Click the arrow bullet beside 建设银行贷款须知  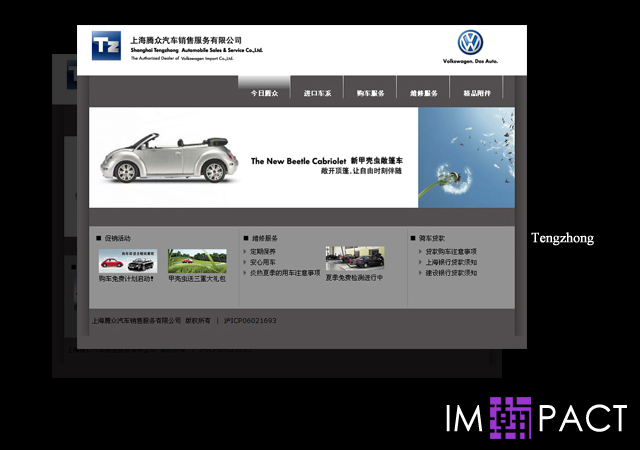tap(420, 273)
